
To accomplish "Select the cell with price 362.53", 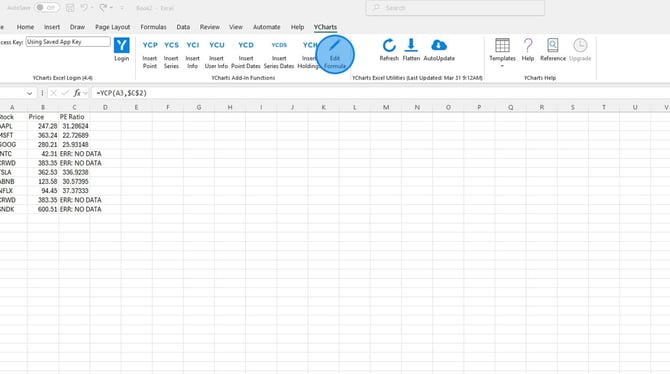I will coord(43,172).
